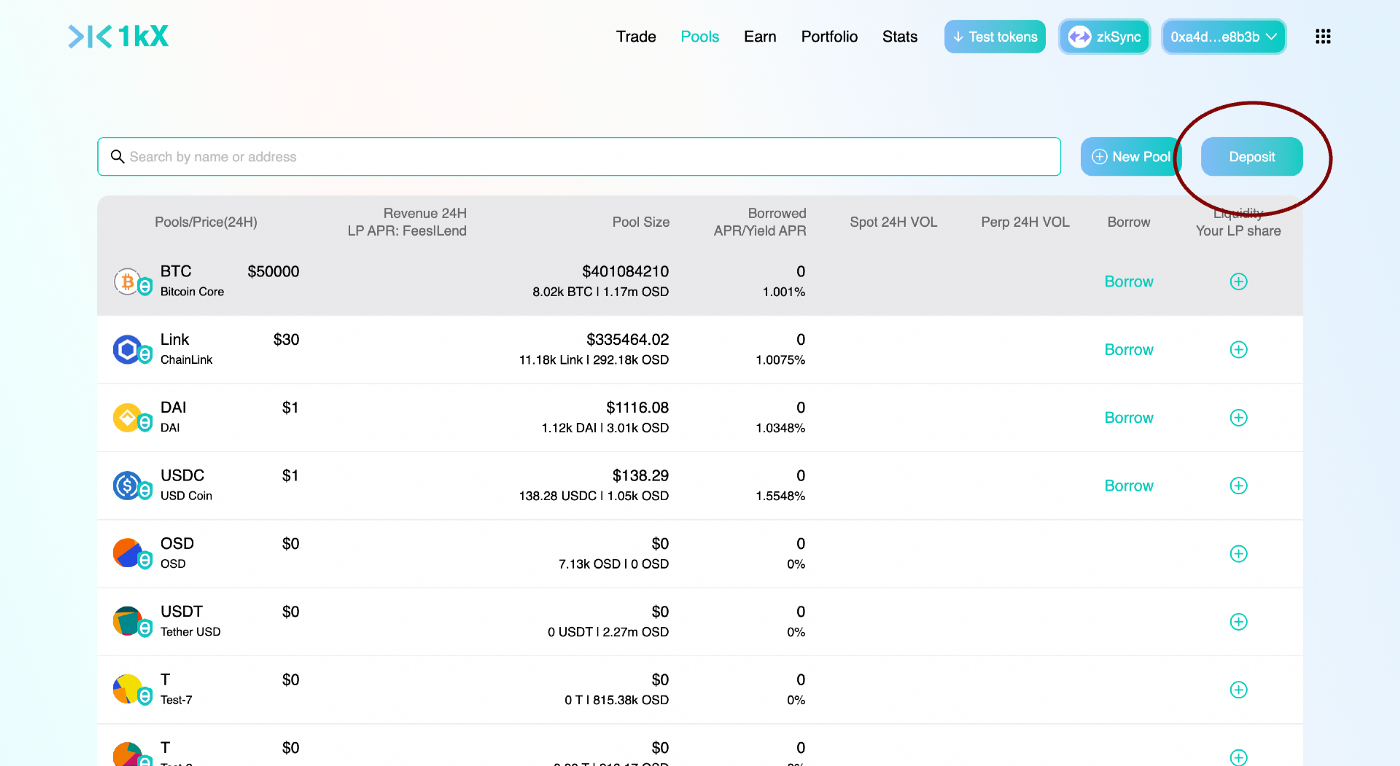Click the Spot 24H VOL column header
This screenshot has width=1400, height=766.
coord(894,222)
